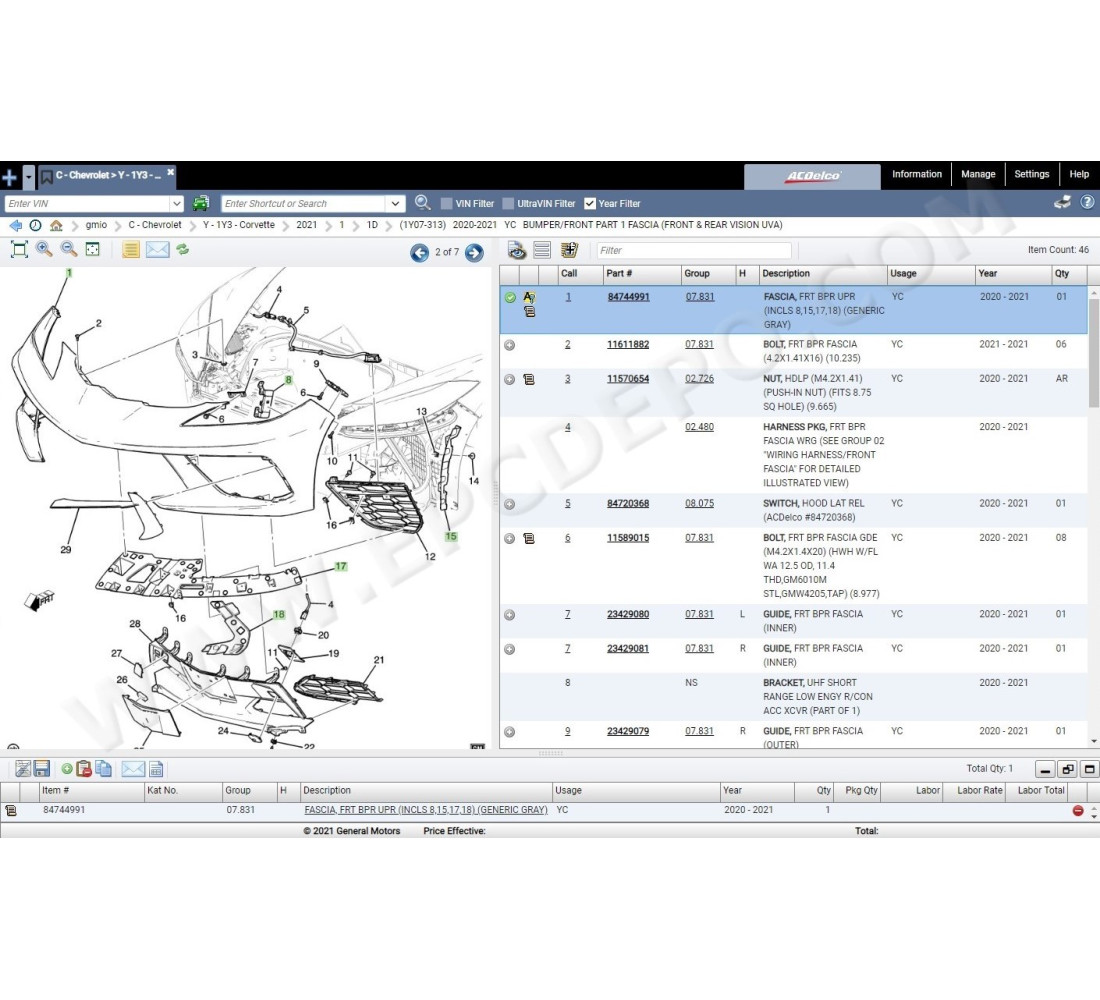The width and height of the screenshot is (1100, 1000).
Task: Open part number 11611882 link
Action: [x=627, y=345]
